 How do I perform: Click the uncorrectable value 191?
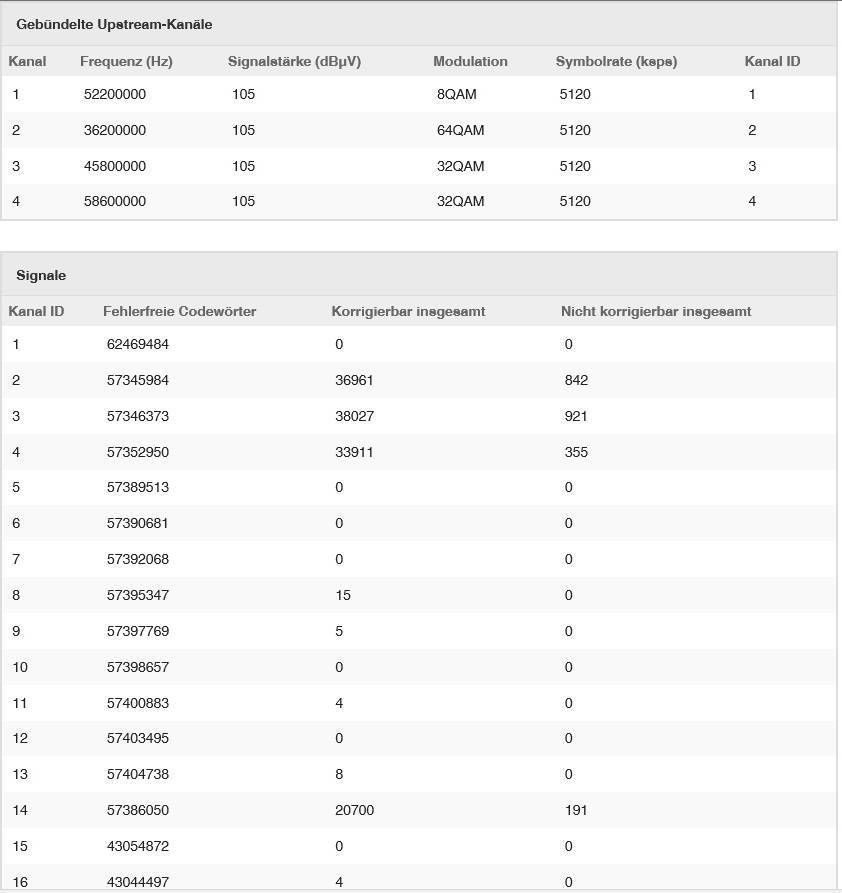[576, 811]
